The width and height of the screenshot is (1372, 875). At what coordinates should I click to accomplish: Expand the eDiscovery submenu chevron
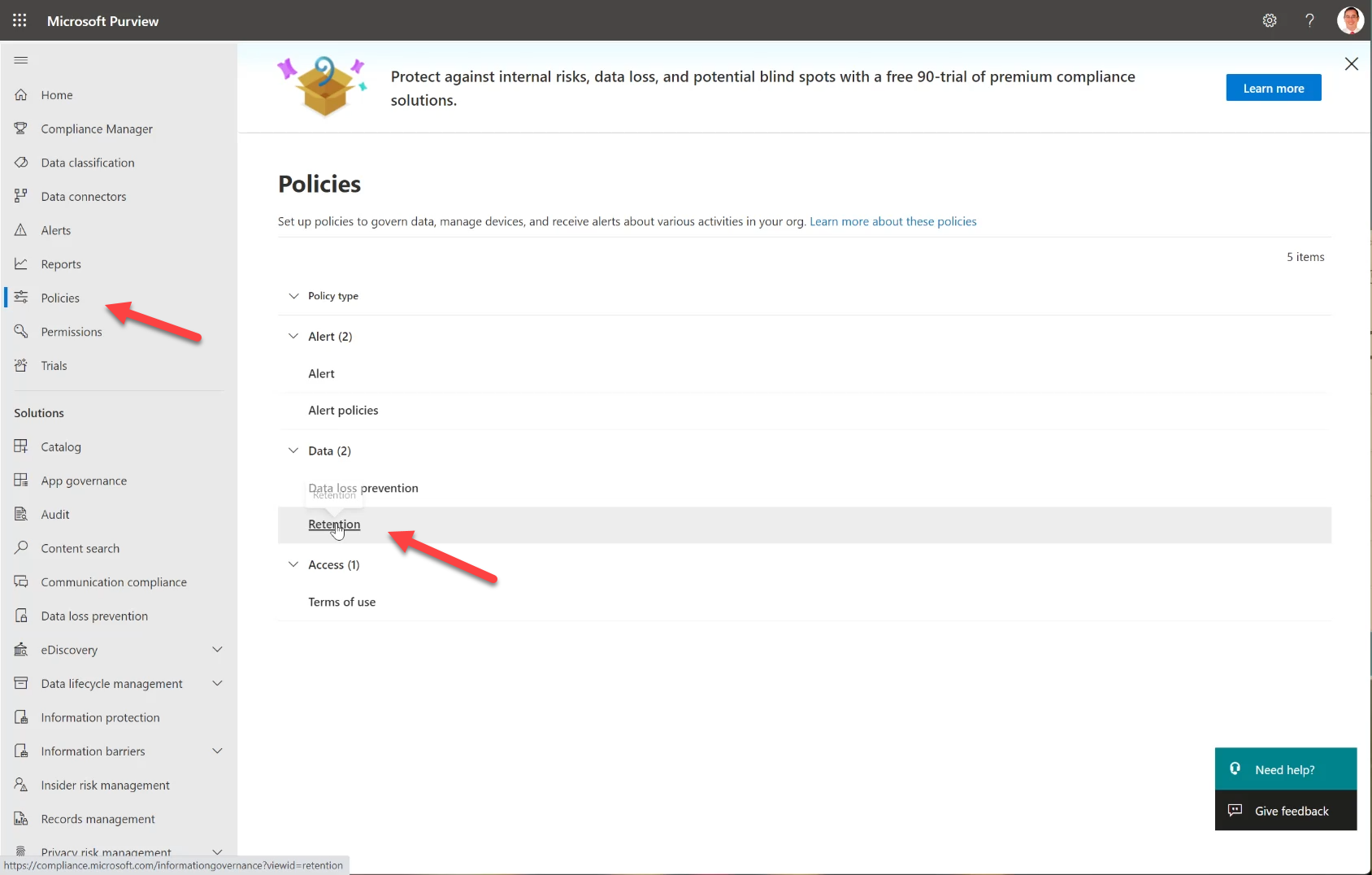(217, 650)
